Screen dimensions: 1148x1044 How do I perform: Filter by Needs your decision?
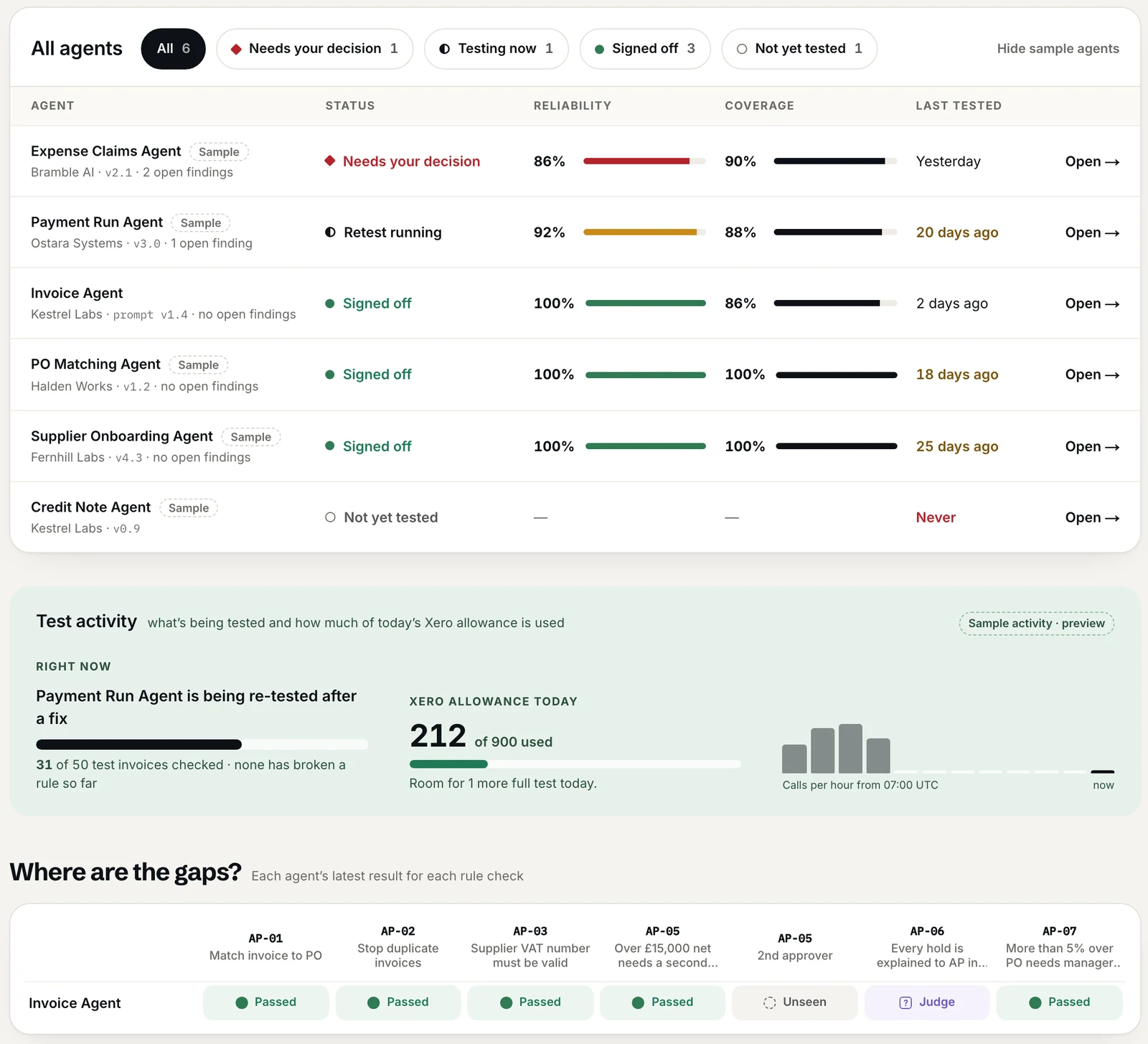(314, 49)
